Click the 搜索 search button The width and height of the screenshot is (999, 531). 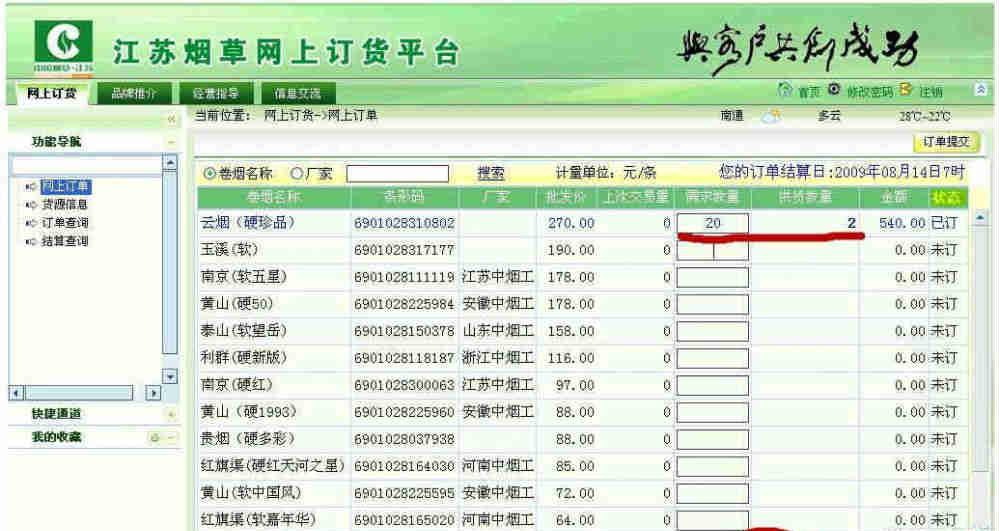[x=490, y=174]
